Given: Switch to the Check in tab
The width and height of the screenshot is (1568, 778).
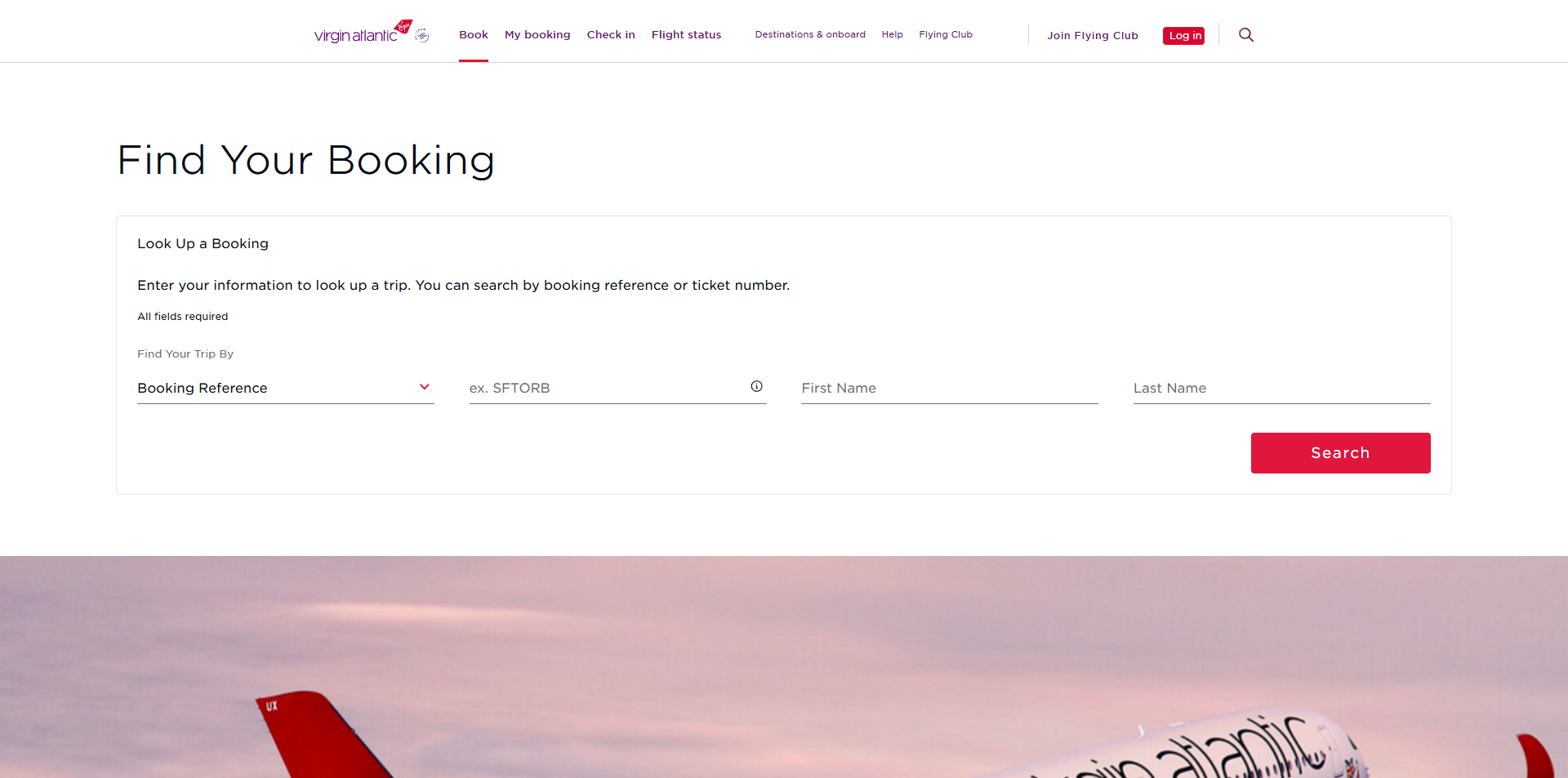Looking at the screenshot, I should pos(611,34).
